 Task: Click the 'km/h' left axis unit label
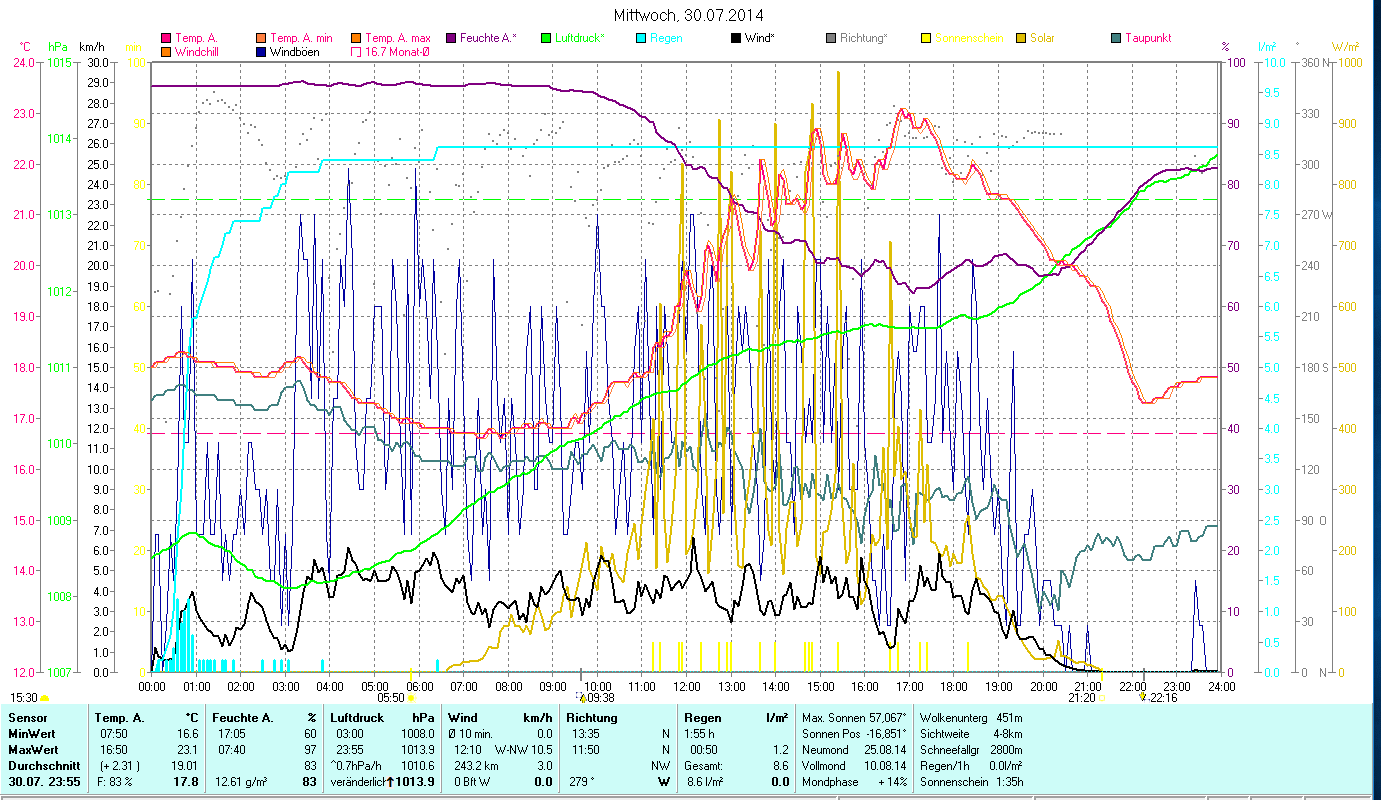91,47
